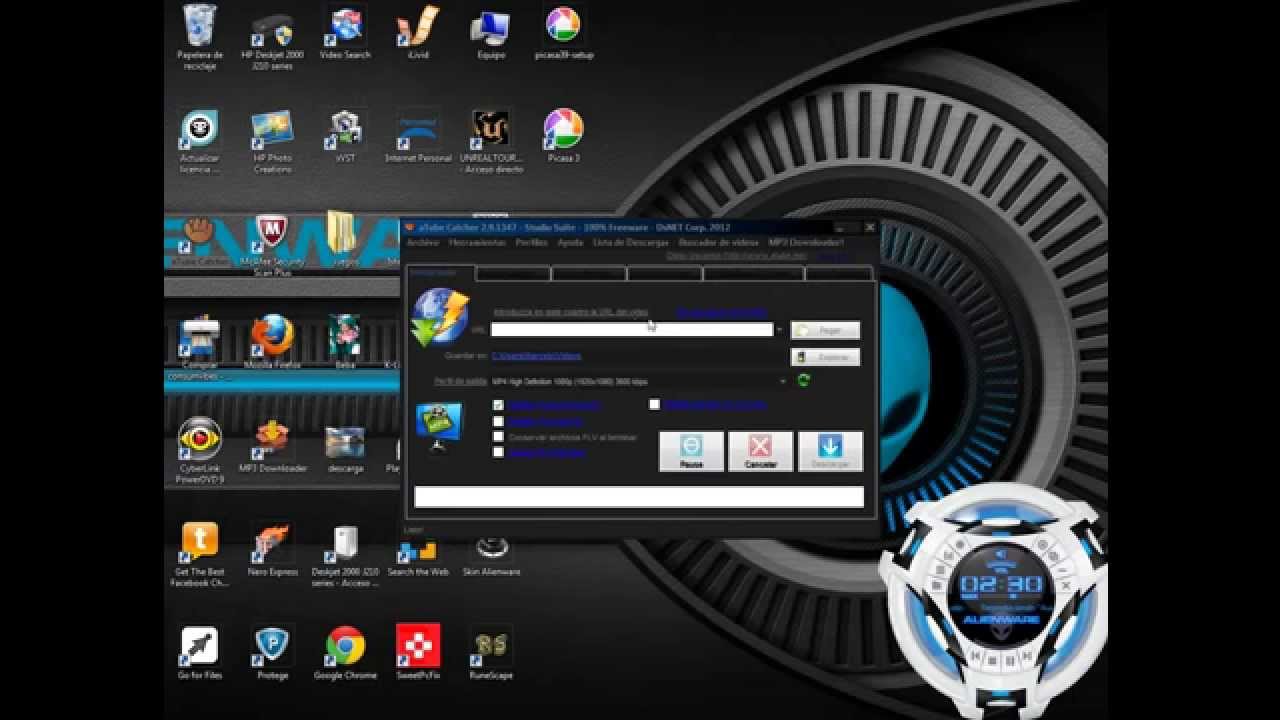Viewport: 1280px width, 720px height.
Task: Open the MP3 Downloader! menu item
Action: 806,242
